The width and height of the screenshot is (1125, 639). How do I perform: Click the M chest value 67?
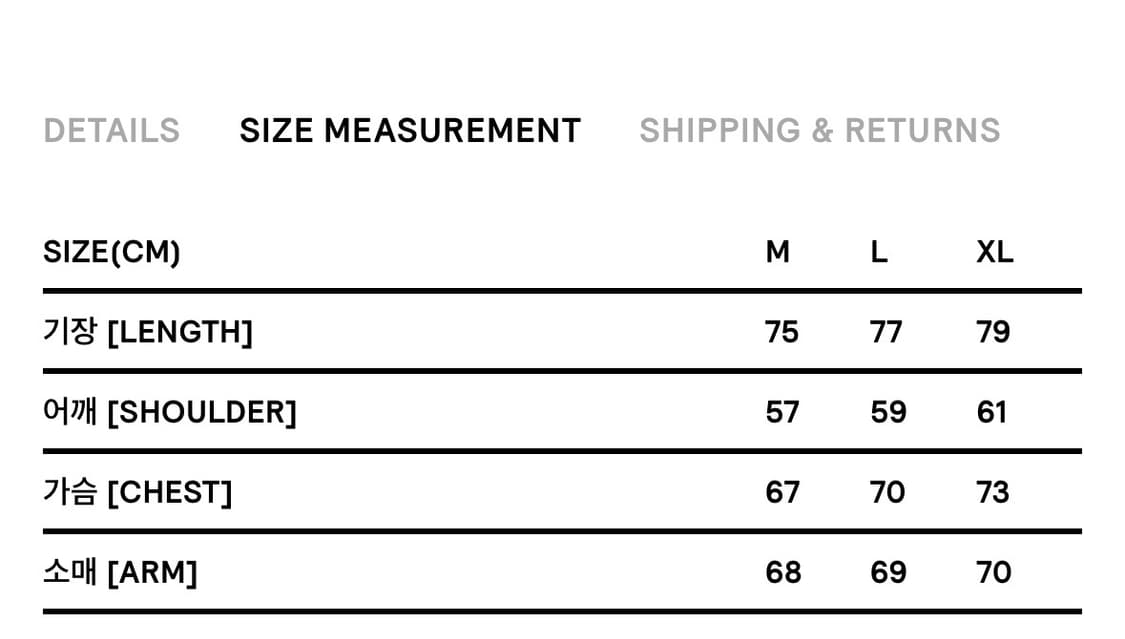[782, 492]
